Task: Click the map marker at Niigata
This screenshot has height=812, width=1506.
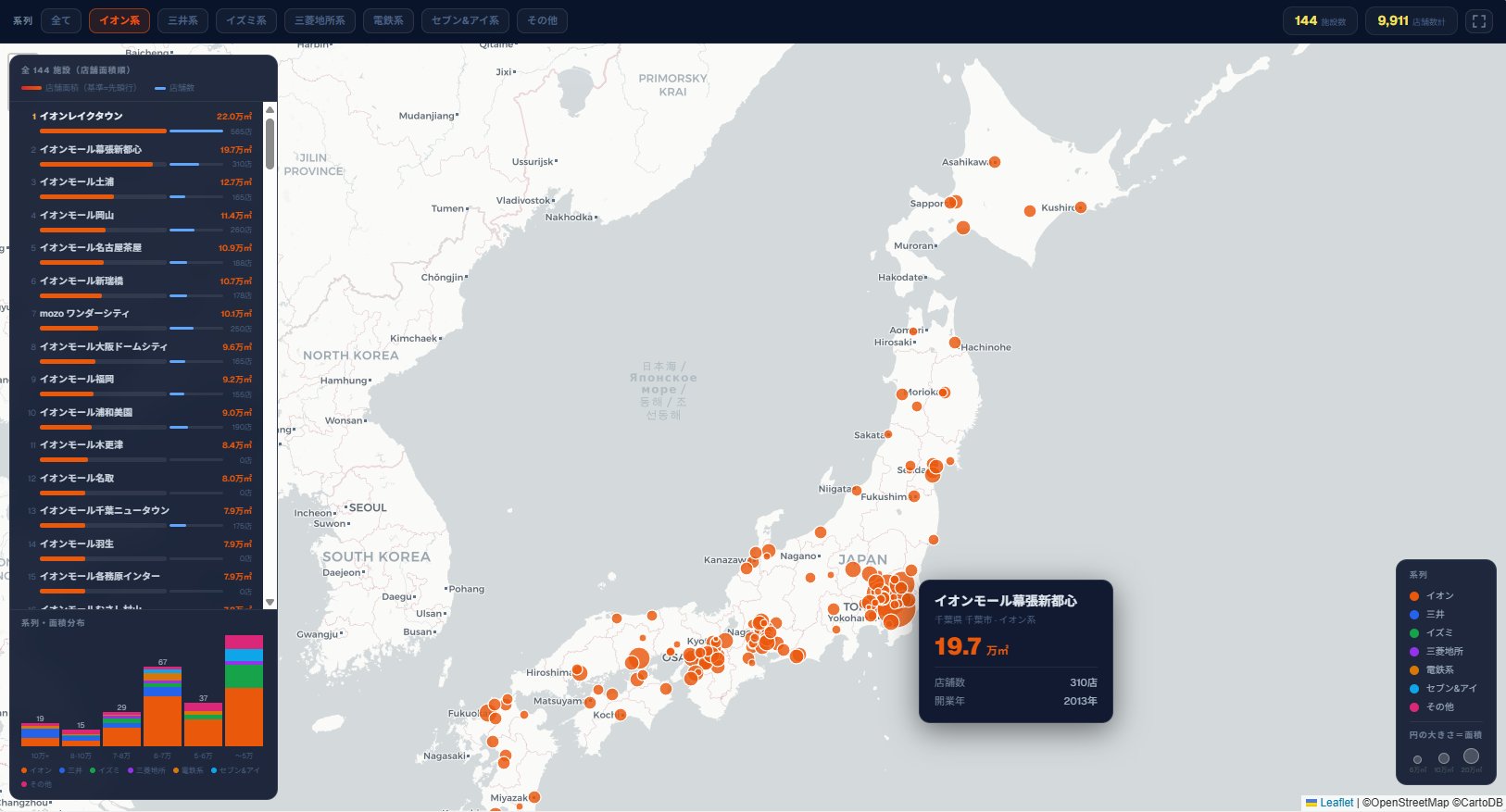Action: (857, 491)
